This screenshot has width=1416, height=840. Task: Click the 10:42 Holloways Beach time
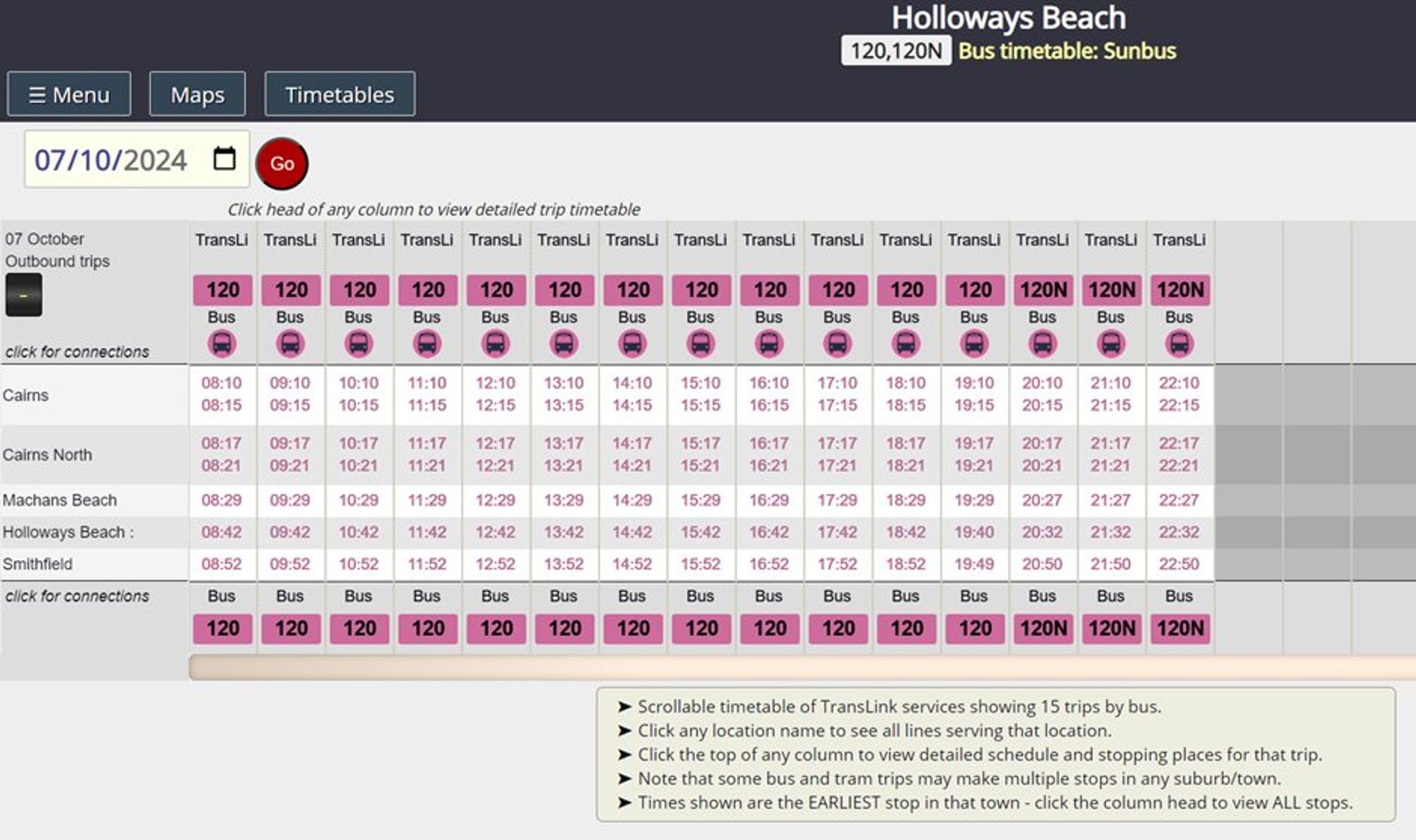pos(359,532)
